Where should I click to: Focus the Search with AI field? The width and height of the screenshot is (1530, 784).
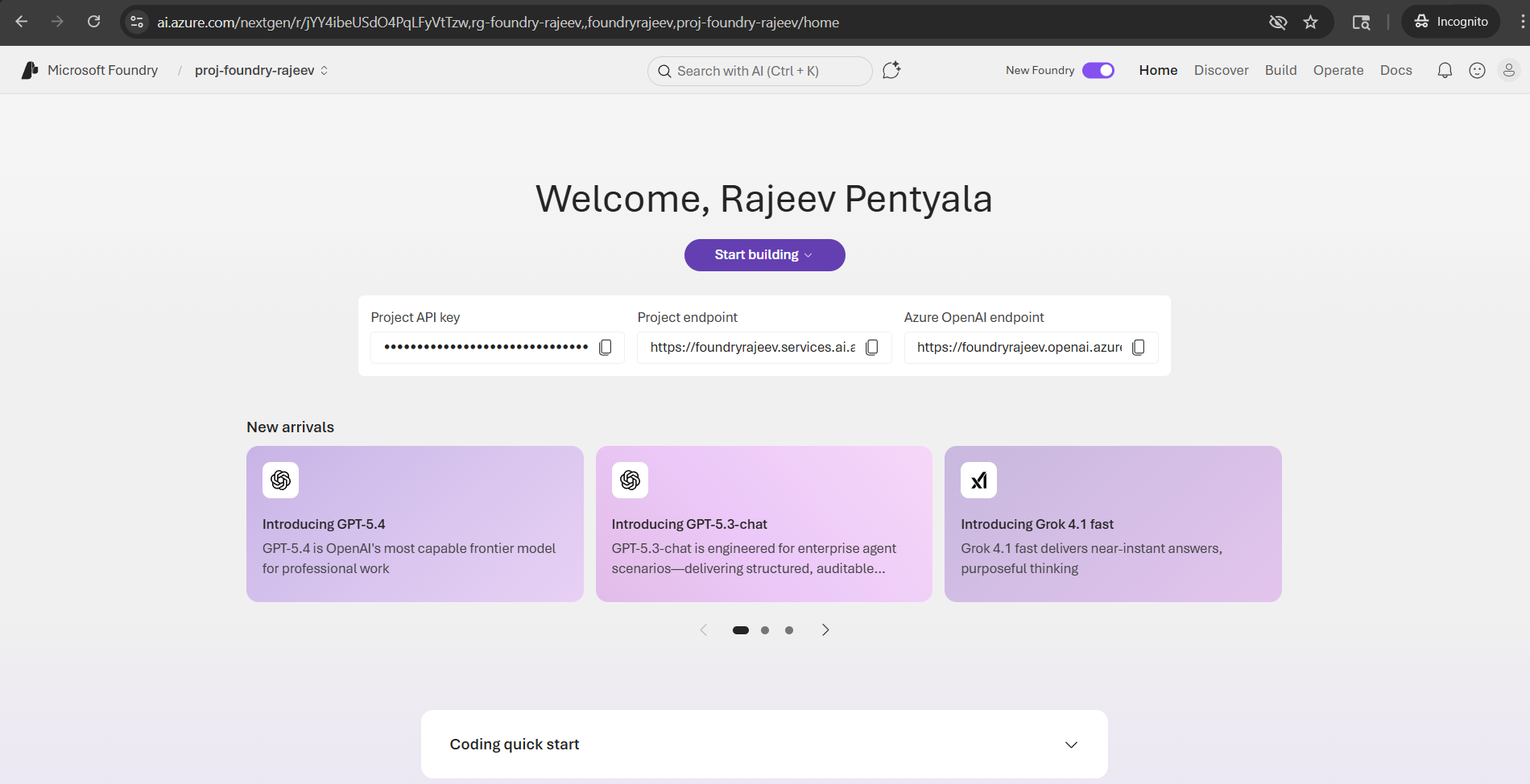pyautogui.click(x=759, y=71)
